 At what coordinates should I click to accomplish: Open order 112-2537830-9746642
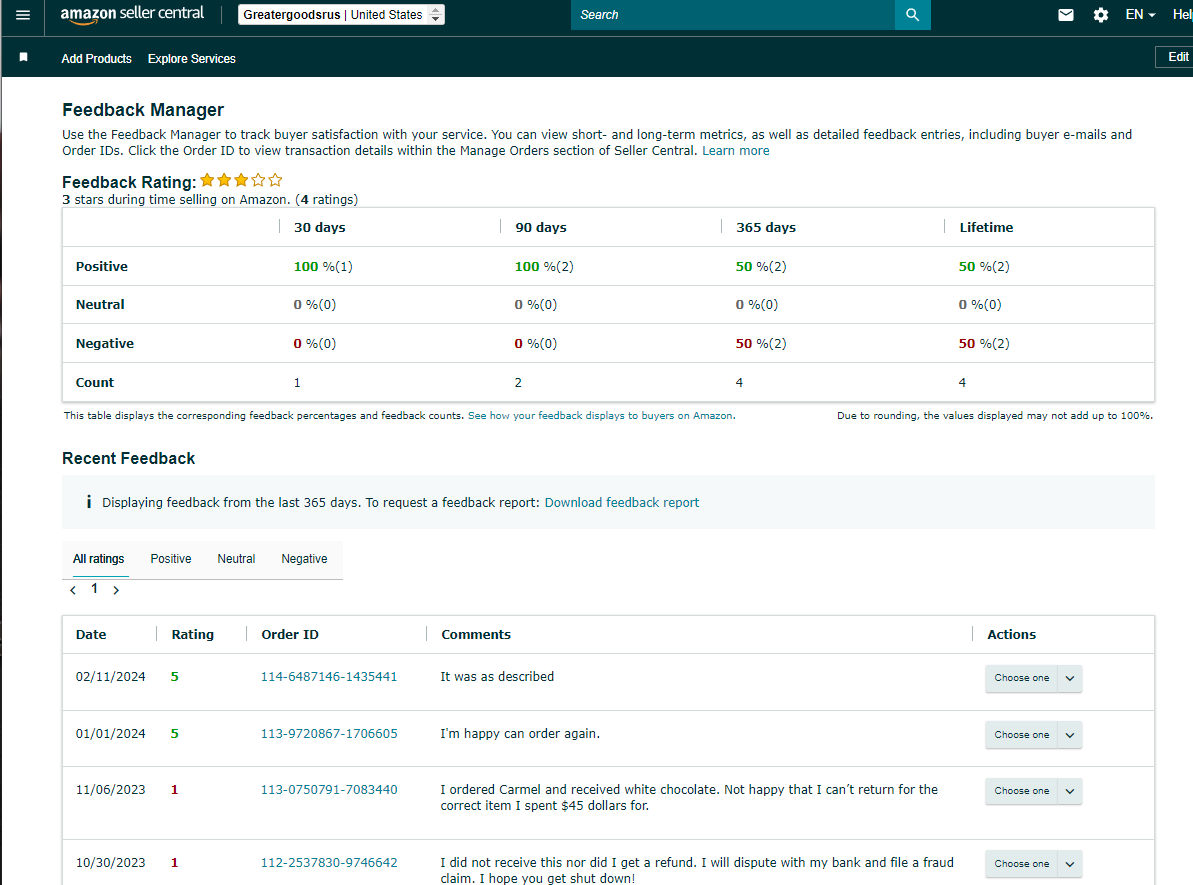tap(329, 863)
